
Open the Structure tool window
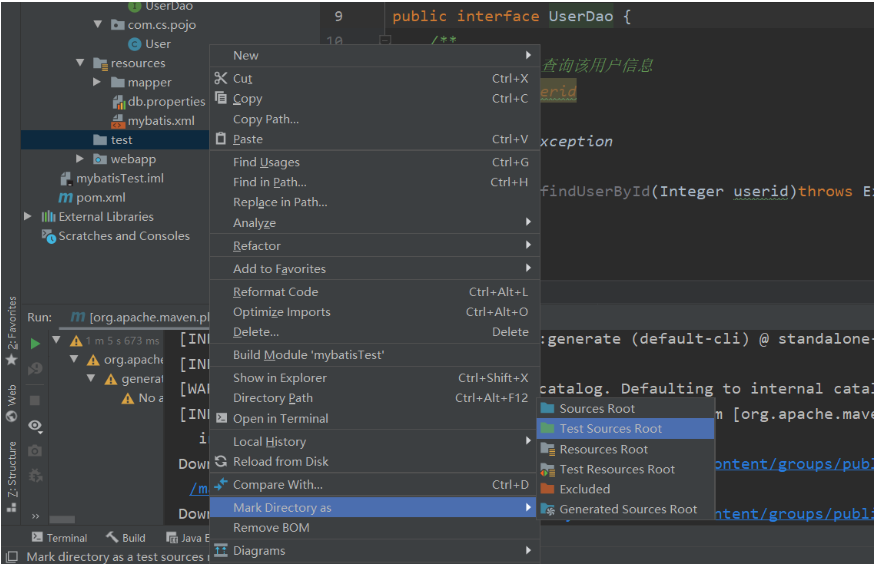click(x=12, y=476)
